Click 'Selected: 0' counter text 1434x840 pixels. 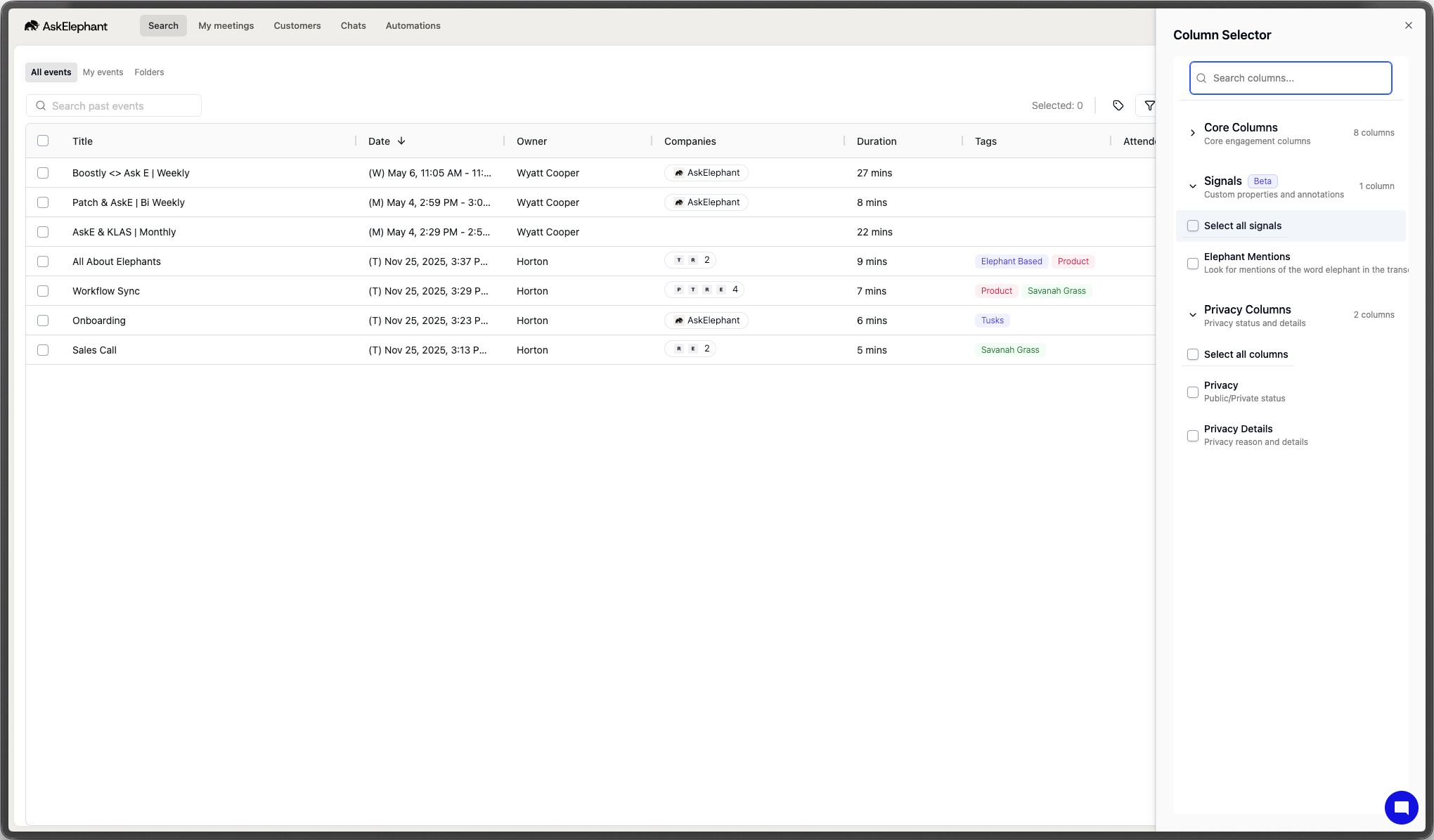pyautogui.click(x=1057, y=105)
